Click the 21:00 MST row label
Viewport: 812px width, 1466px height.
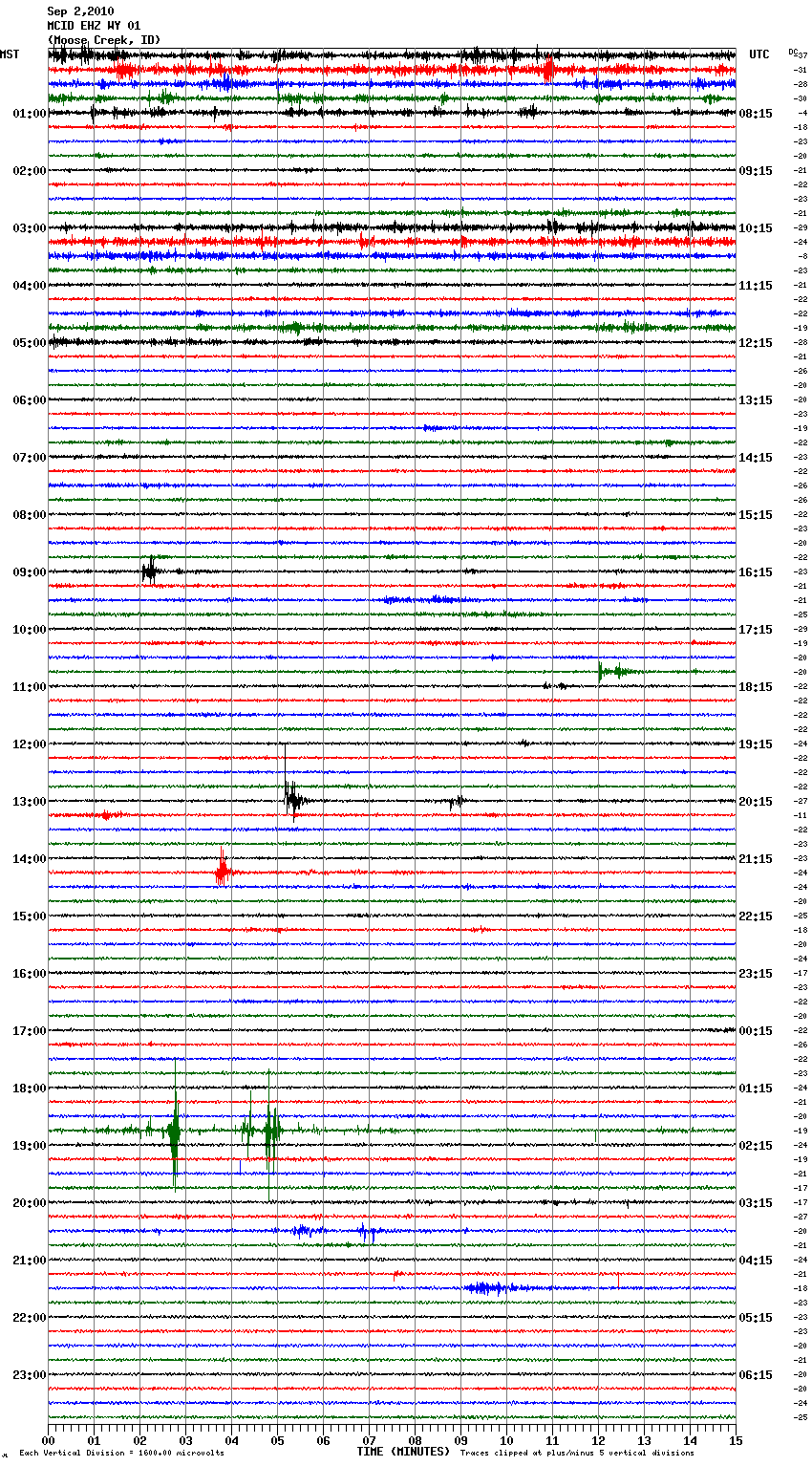pos(30,1261)
